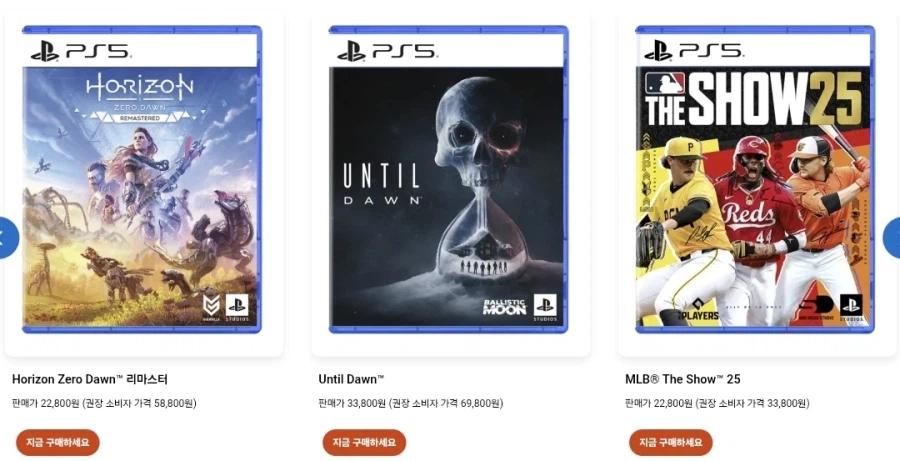Open the MLB The Show 25 cover image
This screenshot has width=900, height=461.
pyautogui.click(x=755, y=179)
